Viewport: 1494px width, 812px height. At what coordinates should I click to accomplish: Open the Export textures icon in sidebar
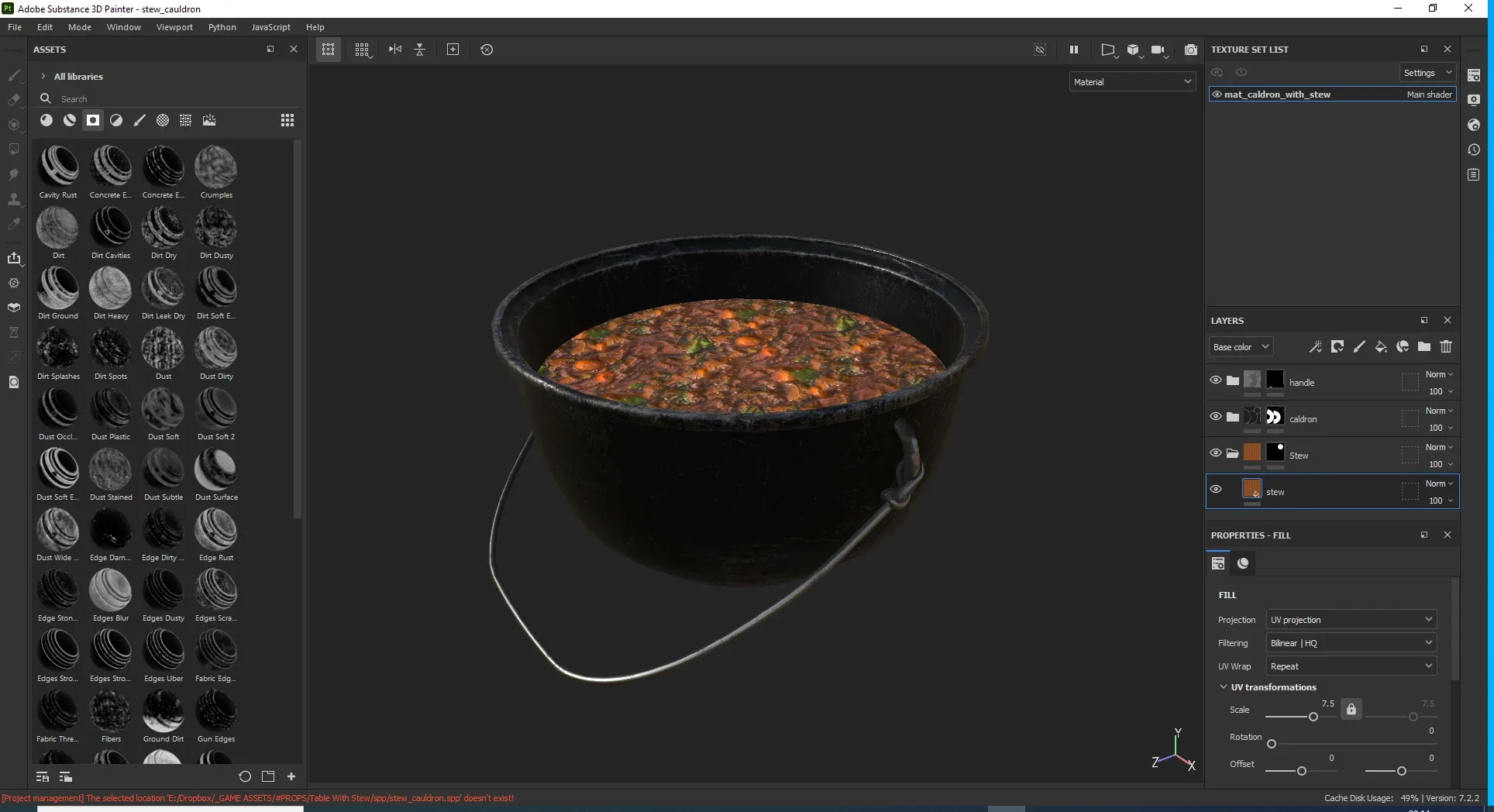click(x=14, y=258)
